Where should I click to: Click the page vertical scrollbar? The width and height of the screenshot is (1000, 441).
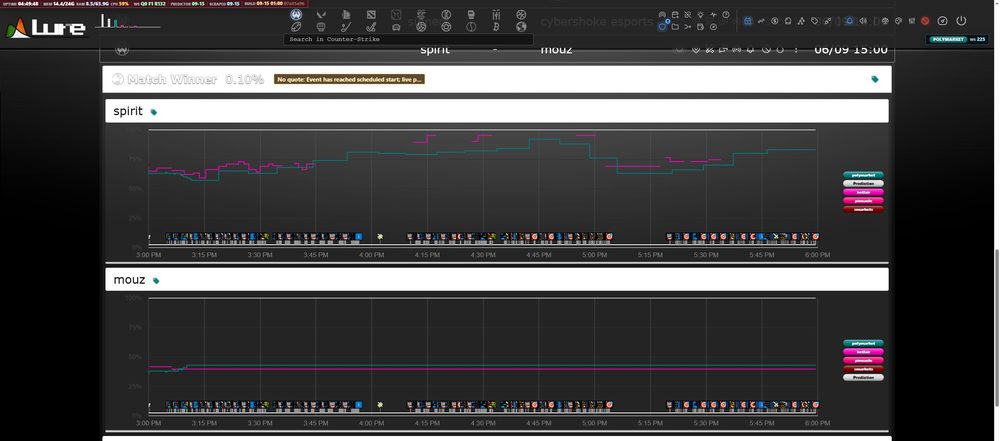click(996, 329)
